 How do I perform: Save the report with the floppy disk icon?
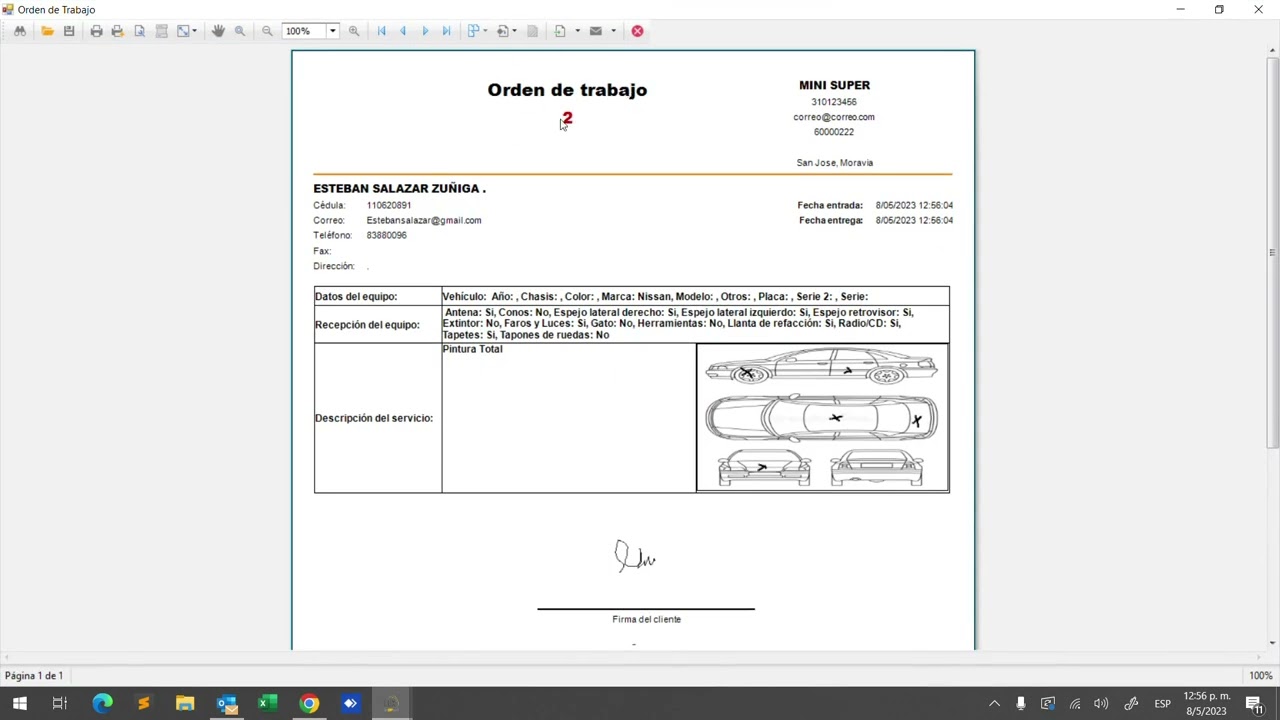click(x=69, y=31)
